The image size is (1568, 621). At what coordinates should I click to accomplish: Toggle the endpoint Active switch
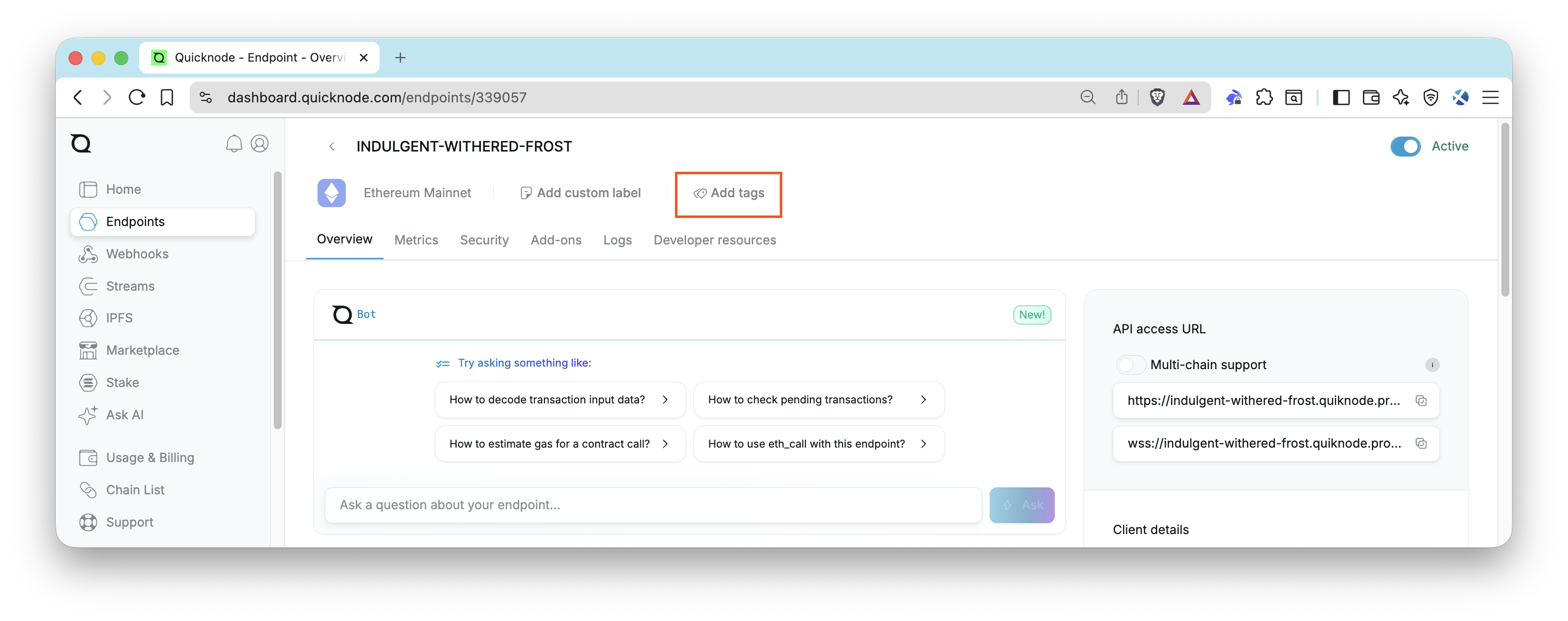coord(1405,146)
